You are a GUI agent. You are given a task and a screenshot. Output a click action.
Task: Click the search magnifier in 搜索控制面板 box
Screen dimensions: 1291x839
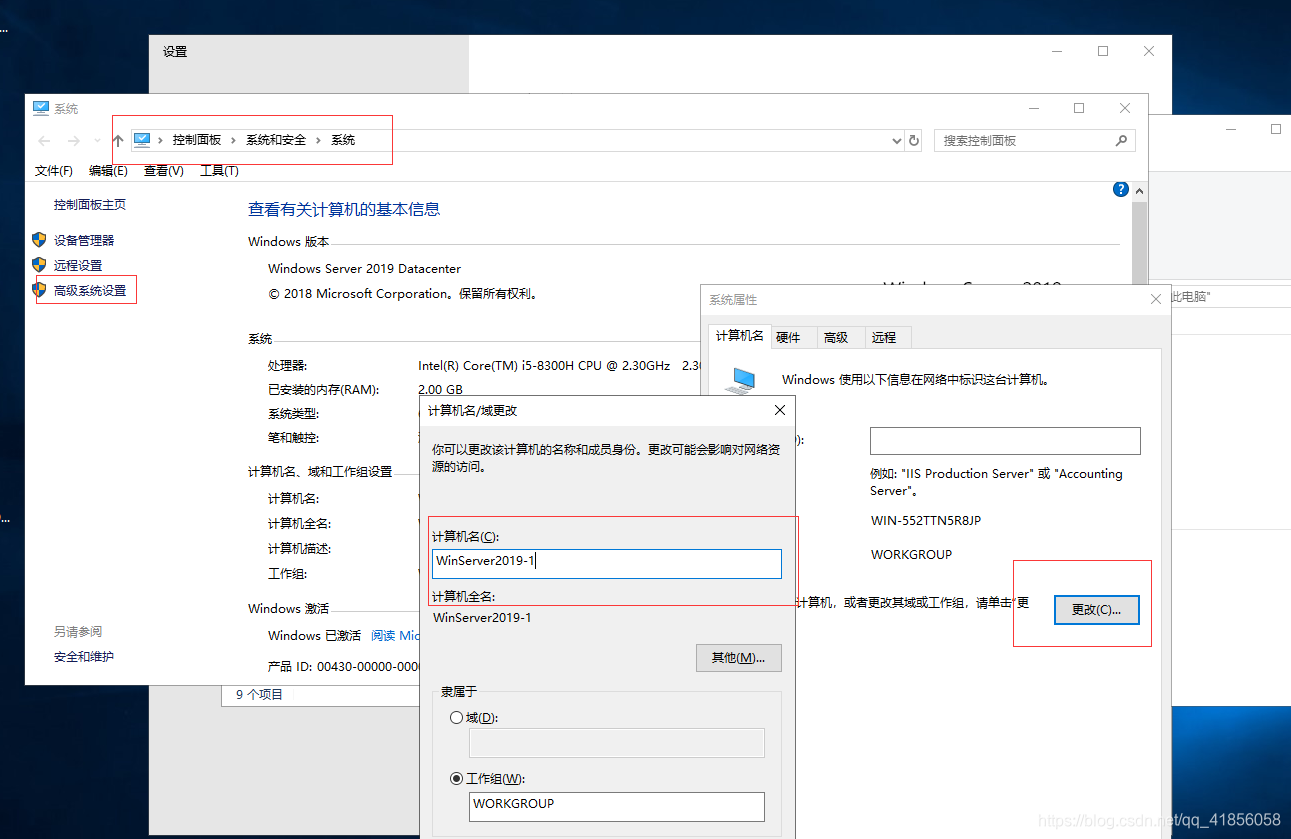click(x=1122, y=140)
